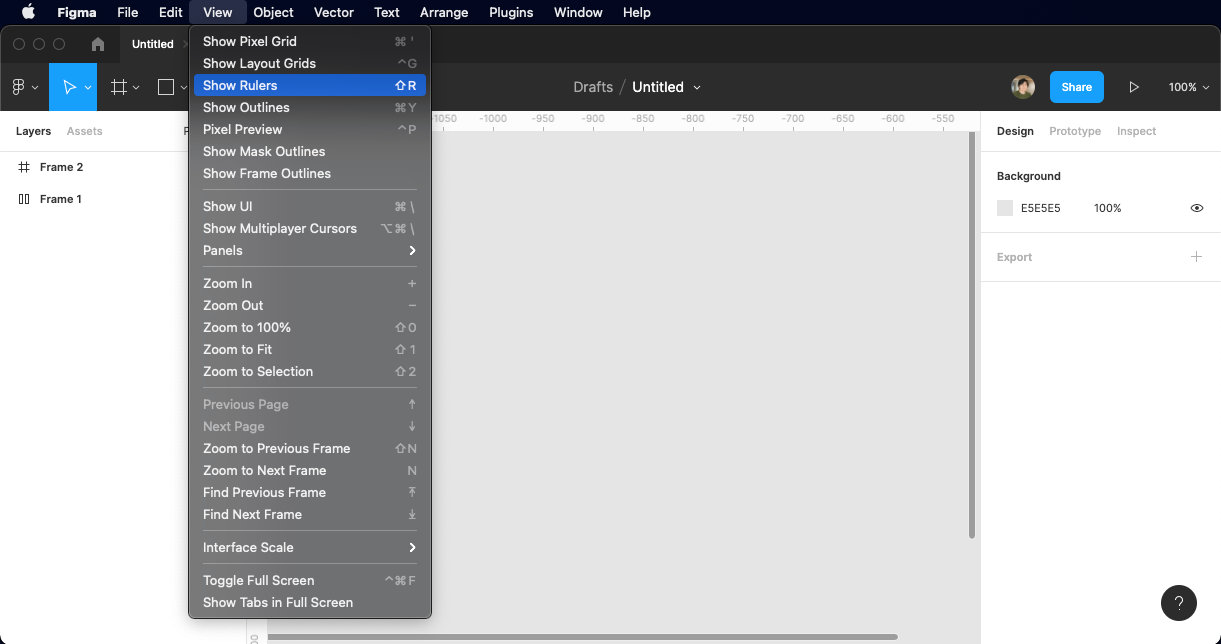Viewport: 1221px width, 644px height.
Task: Choose Zoom In
Action: click(310, 283)
